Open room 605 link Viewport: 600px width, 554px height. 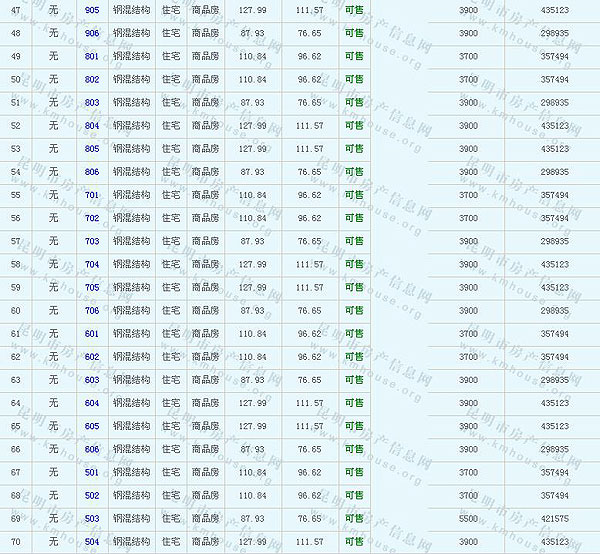pos(92,426)
